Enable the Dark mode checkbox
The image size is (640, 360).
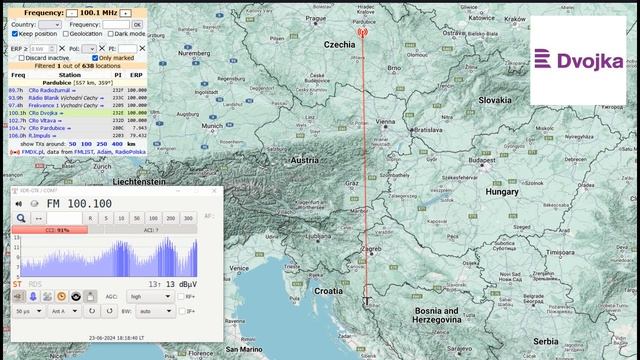[x=110, y=34]
